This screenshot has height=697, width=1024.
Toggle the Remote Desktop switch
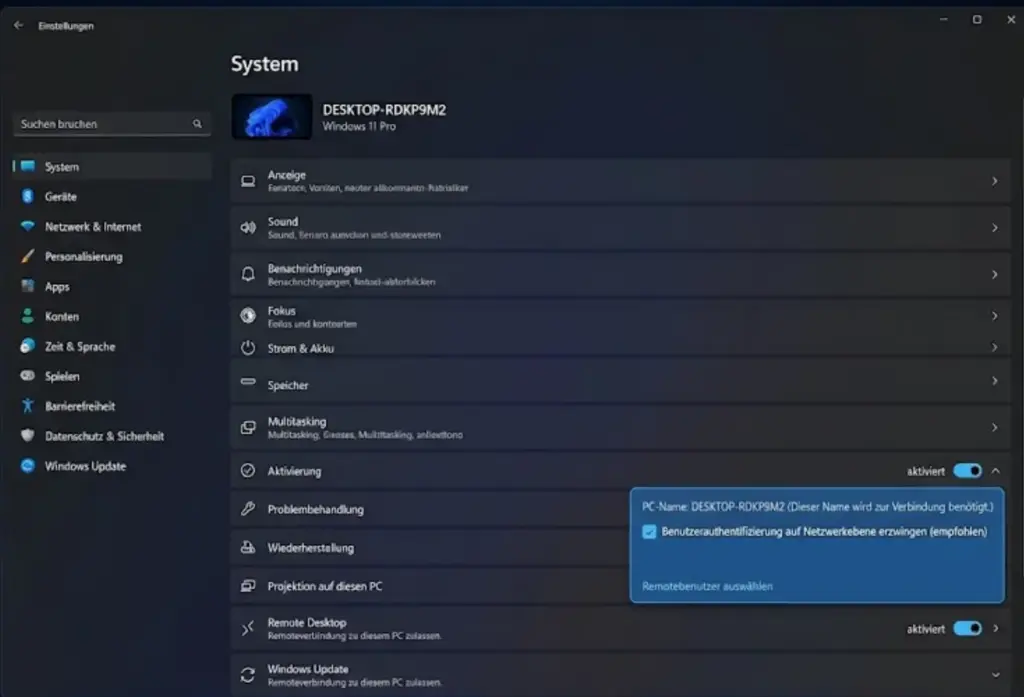[x=968, y=628]
